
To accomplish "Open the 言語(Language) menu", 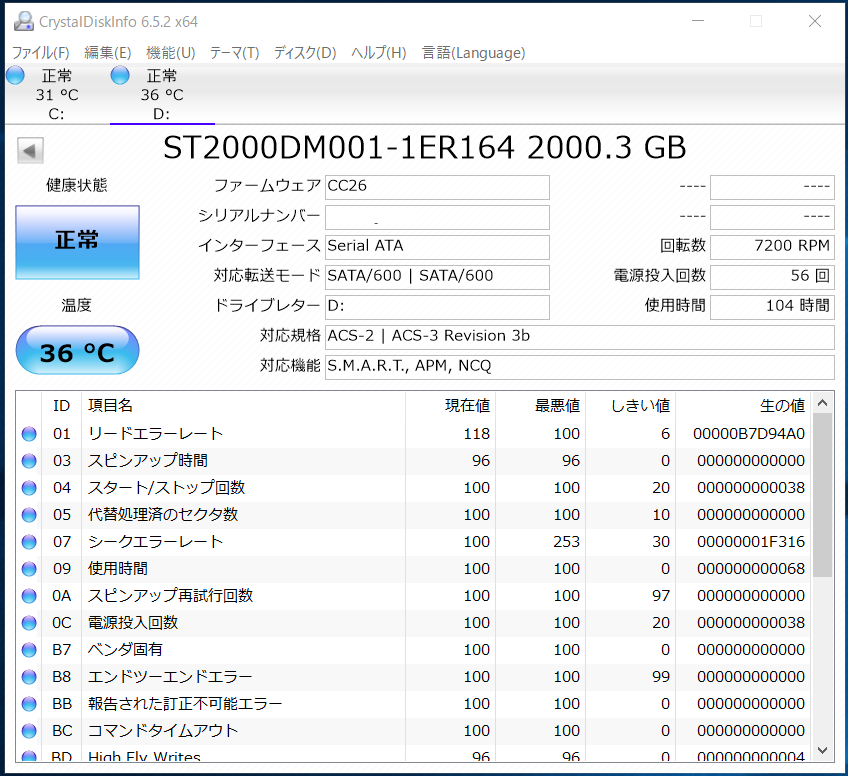I will 473,52.
